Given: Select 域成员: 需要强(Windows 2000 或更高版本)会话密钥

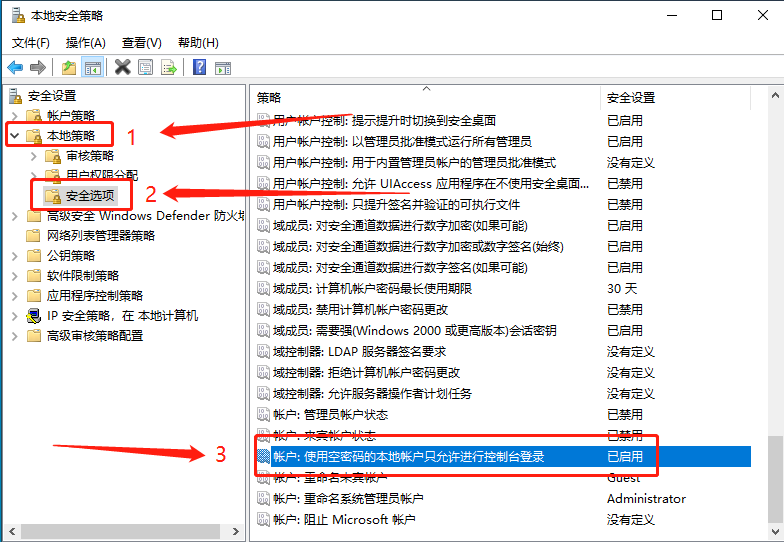Looking at the screenshot, I should (x=414, y=330).
